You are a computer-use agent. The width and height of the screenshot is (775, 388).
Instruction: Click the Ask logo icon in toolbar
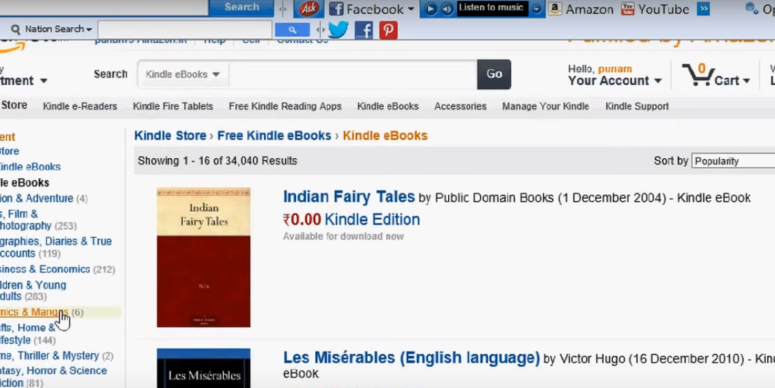tap(309, 9)
